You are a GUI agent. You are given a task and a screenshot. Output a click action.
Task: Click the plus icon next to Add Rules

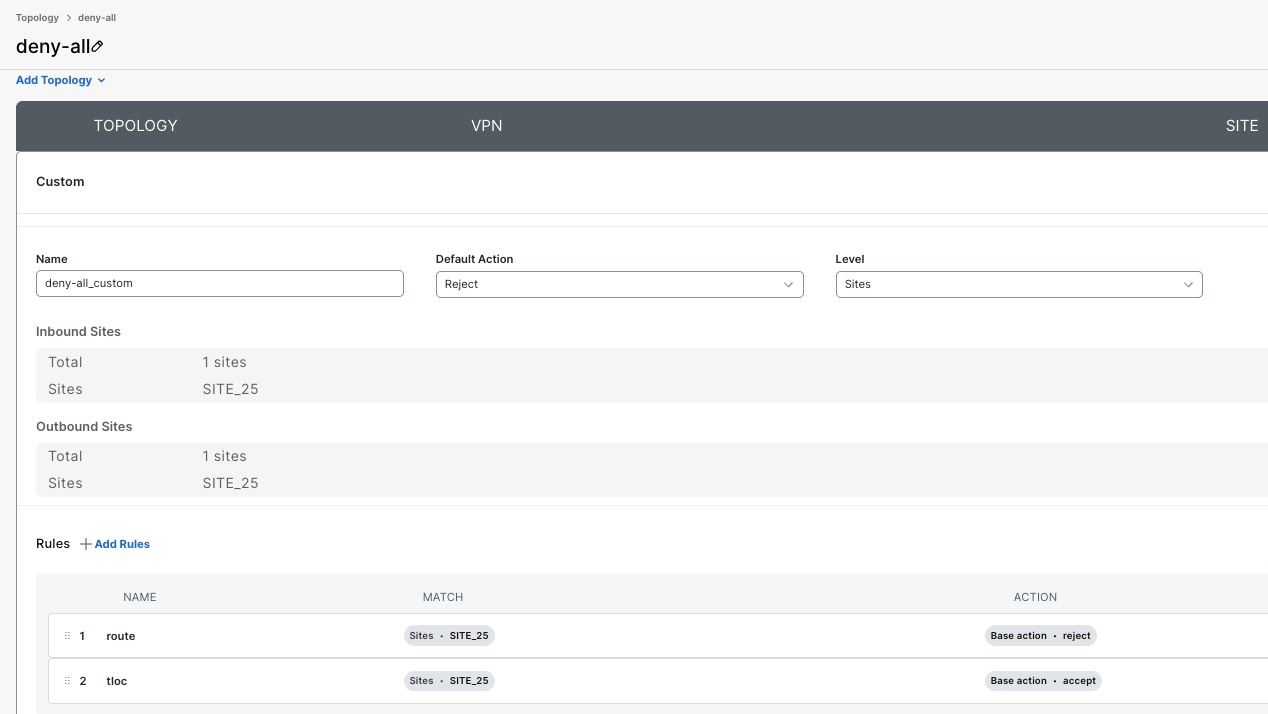tap(86, 544)
